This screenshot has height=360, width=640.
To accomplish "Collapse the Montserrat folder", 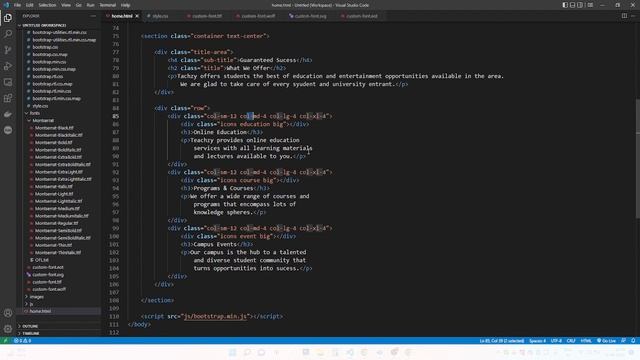I will point(43,120).
